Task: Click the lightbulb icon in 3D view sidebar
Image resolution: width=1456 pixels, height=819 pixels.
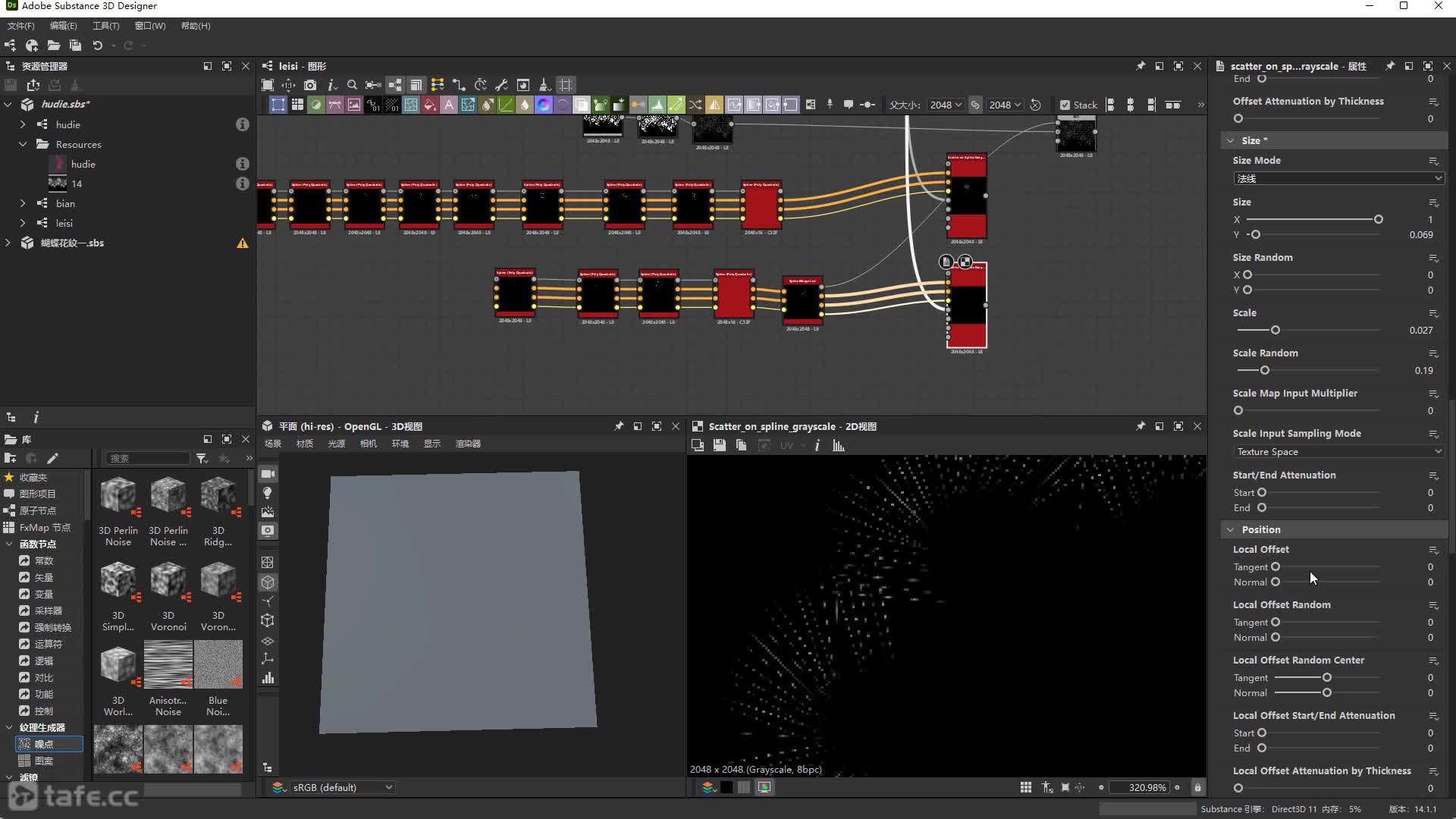Action: (x=268, y=493)
